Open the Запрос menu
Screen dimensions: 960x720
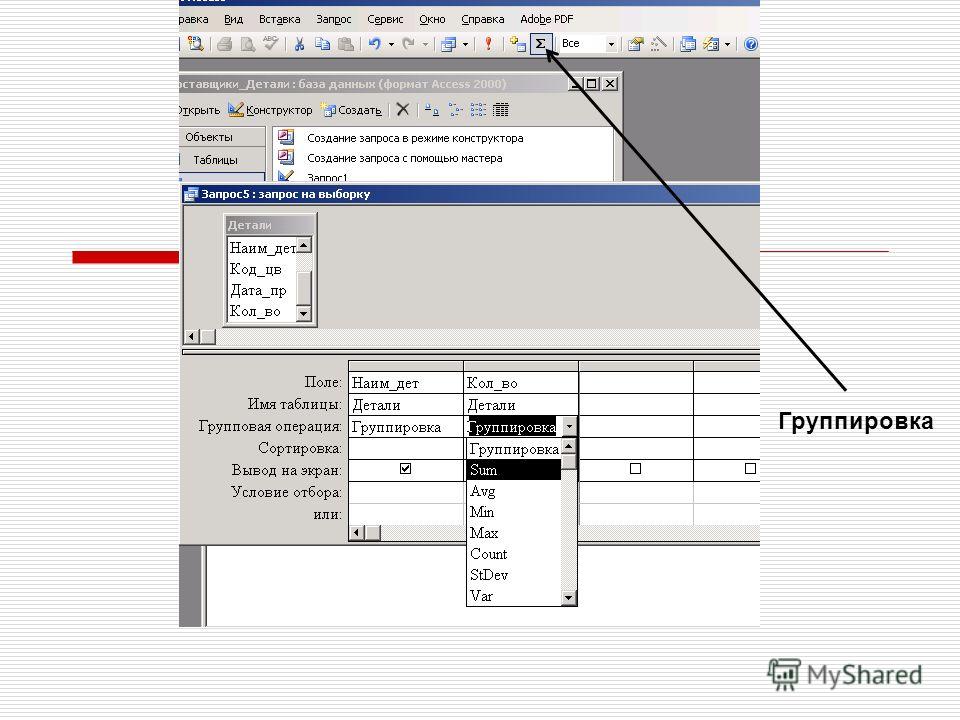334,19
